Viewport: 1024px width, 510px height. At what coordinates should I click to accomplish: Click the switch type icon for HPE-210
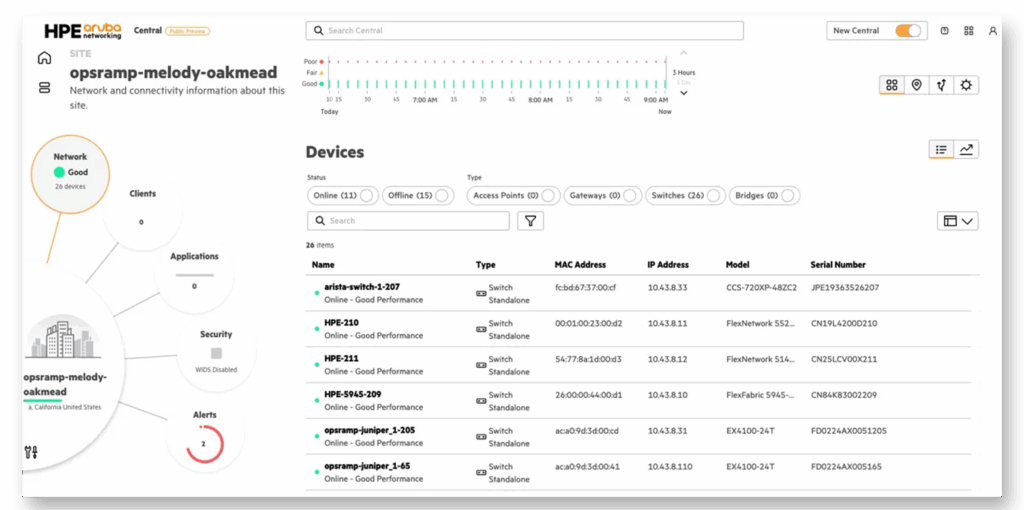pos(481,330)
